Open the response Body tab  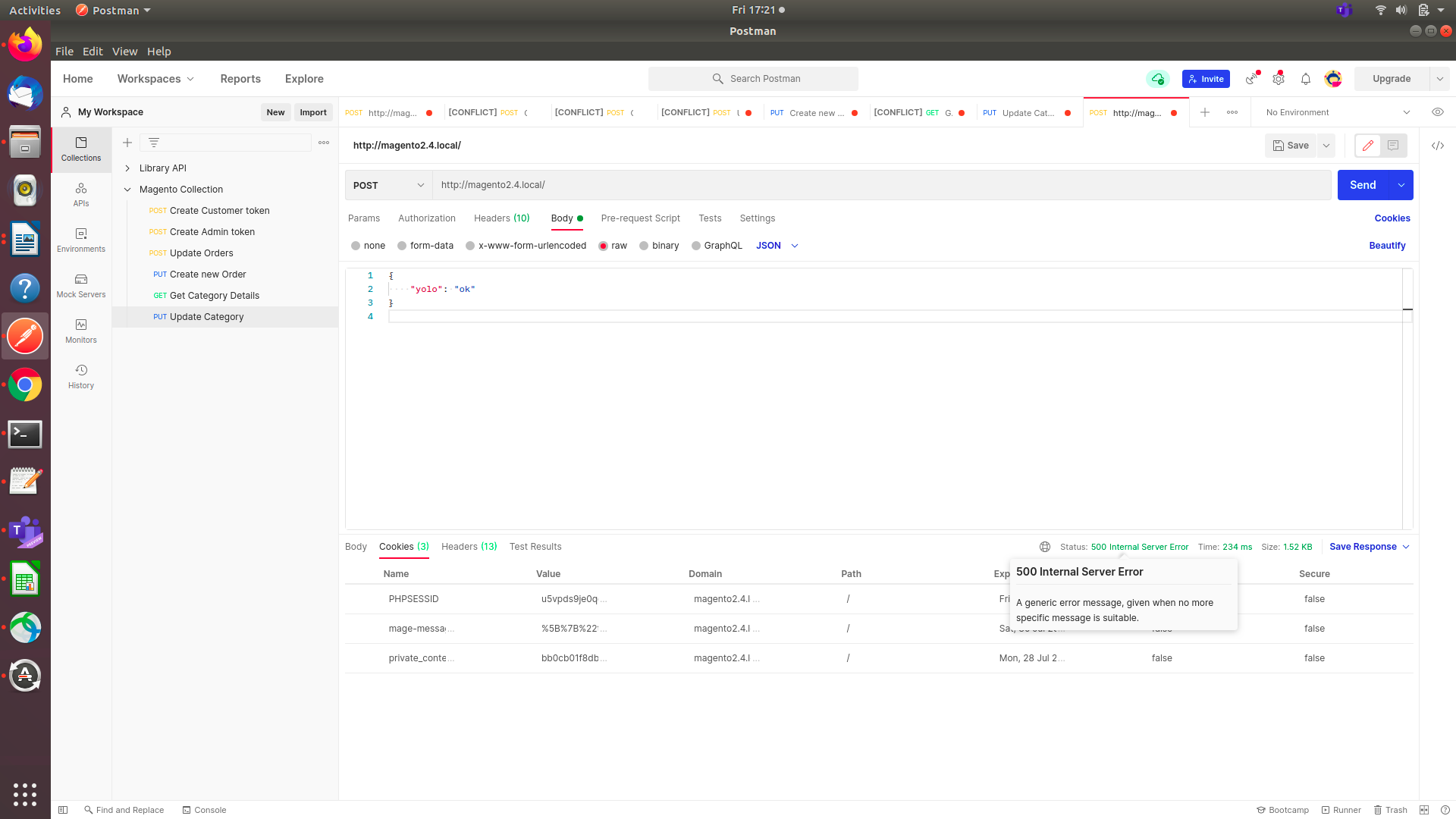[x=356, y=547]
